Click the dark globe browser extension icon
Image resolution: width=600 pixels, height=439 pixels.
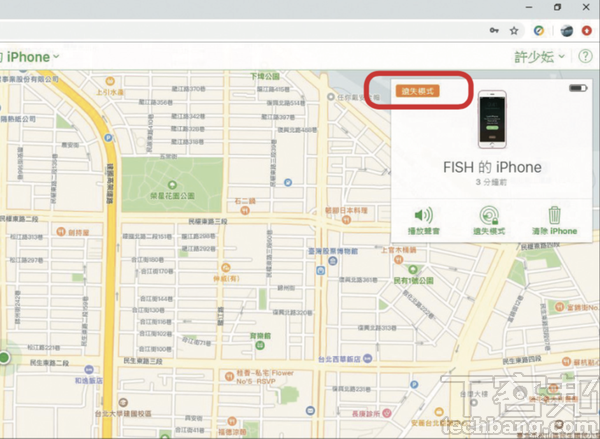pos(567,31)
